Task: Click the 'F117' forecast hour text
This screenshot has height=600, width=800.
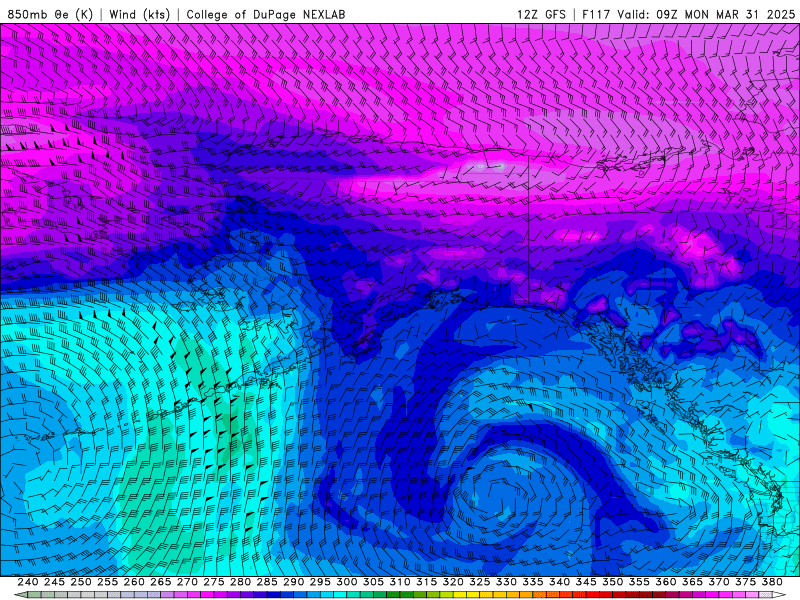Action: [x=596, y=14]
